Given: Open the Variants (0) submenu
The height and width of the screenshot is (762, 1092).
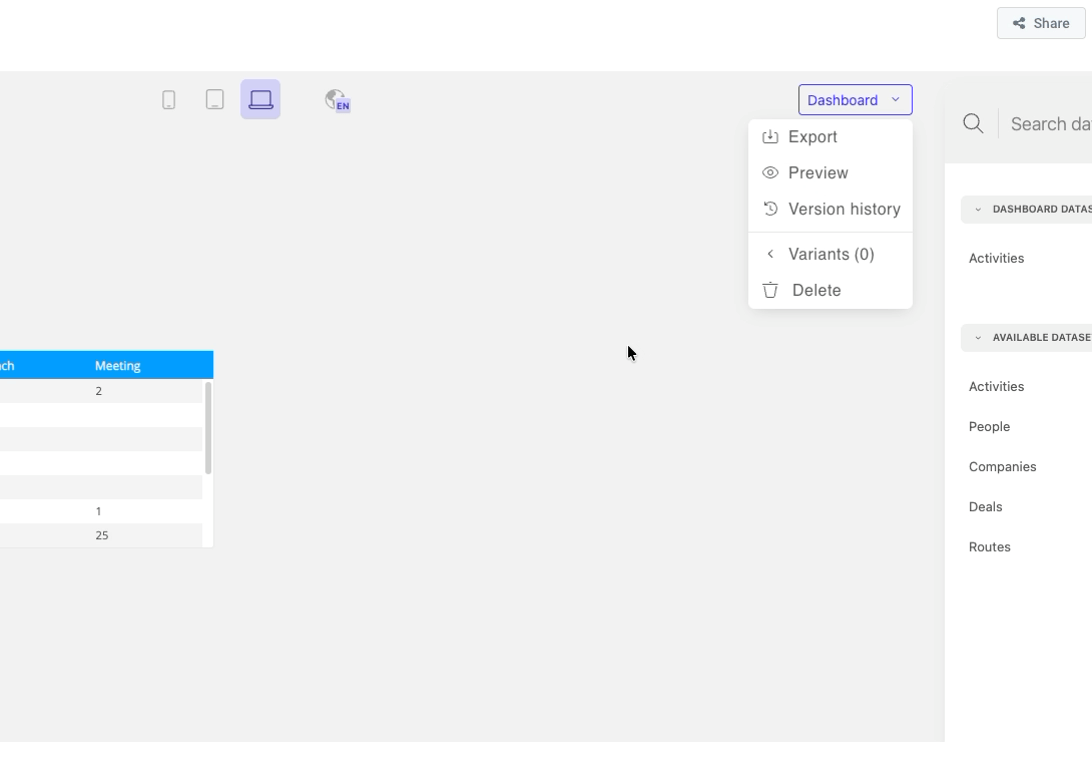Looking at the screenshot, I should tap(830, 254).
